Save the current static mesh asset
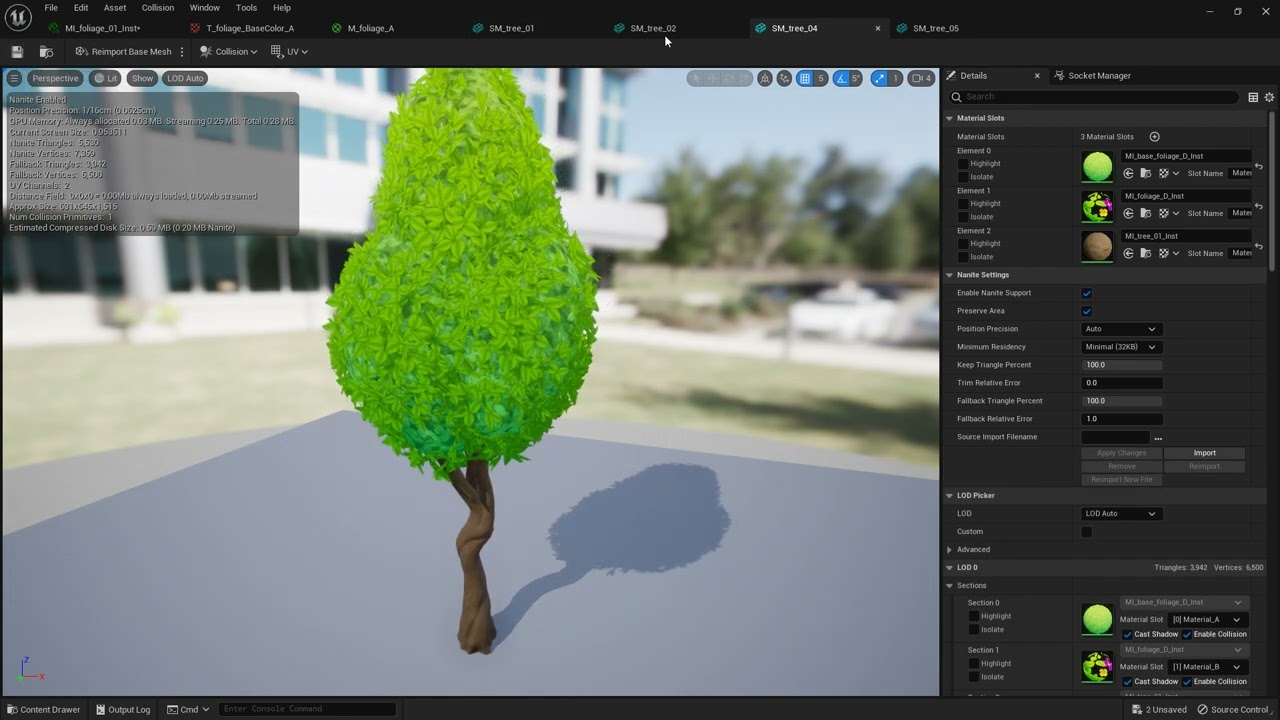The image size is (1280, 720). 17,51
